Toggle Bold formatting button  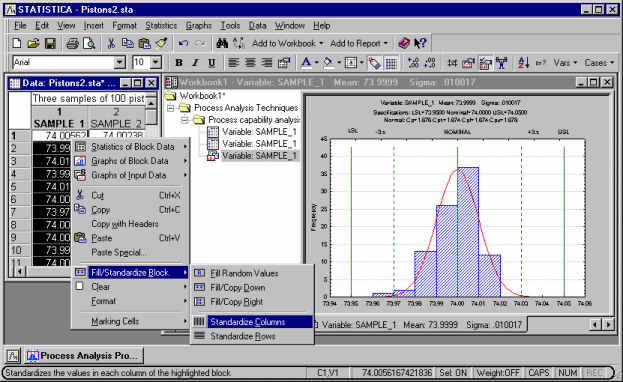(179, 62)
